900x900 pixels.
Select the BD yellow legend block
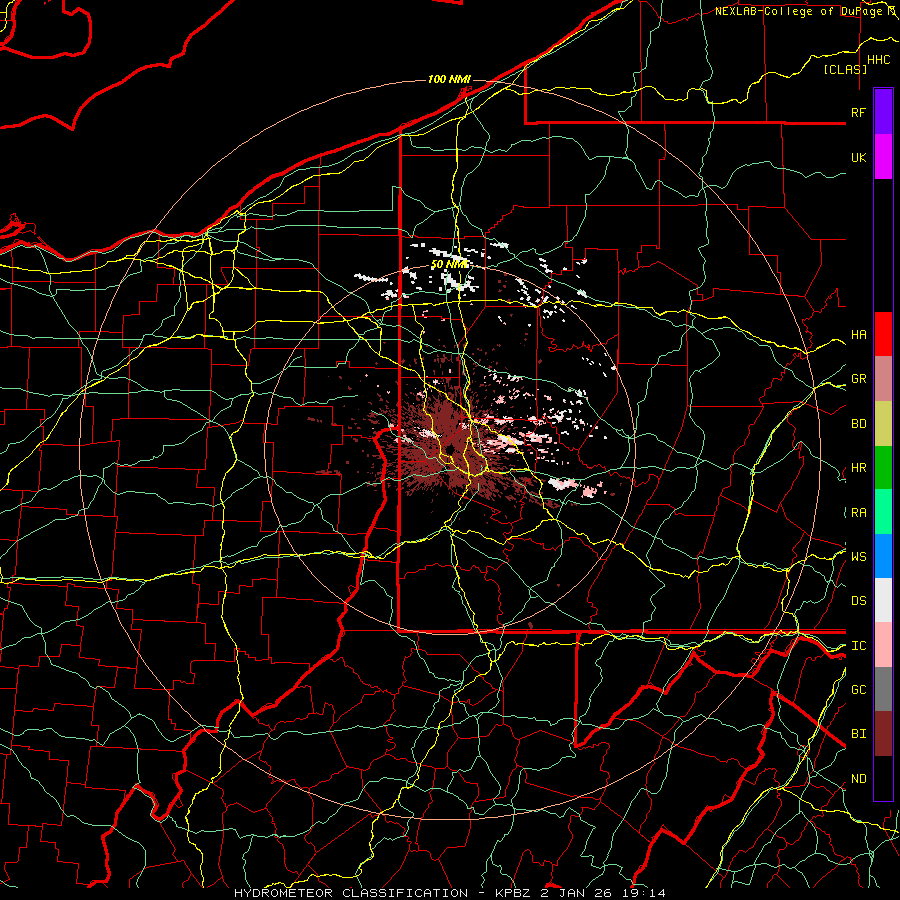883,424
